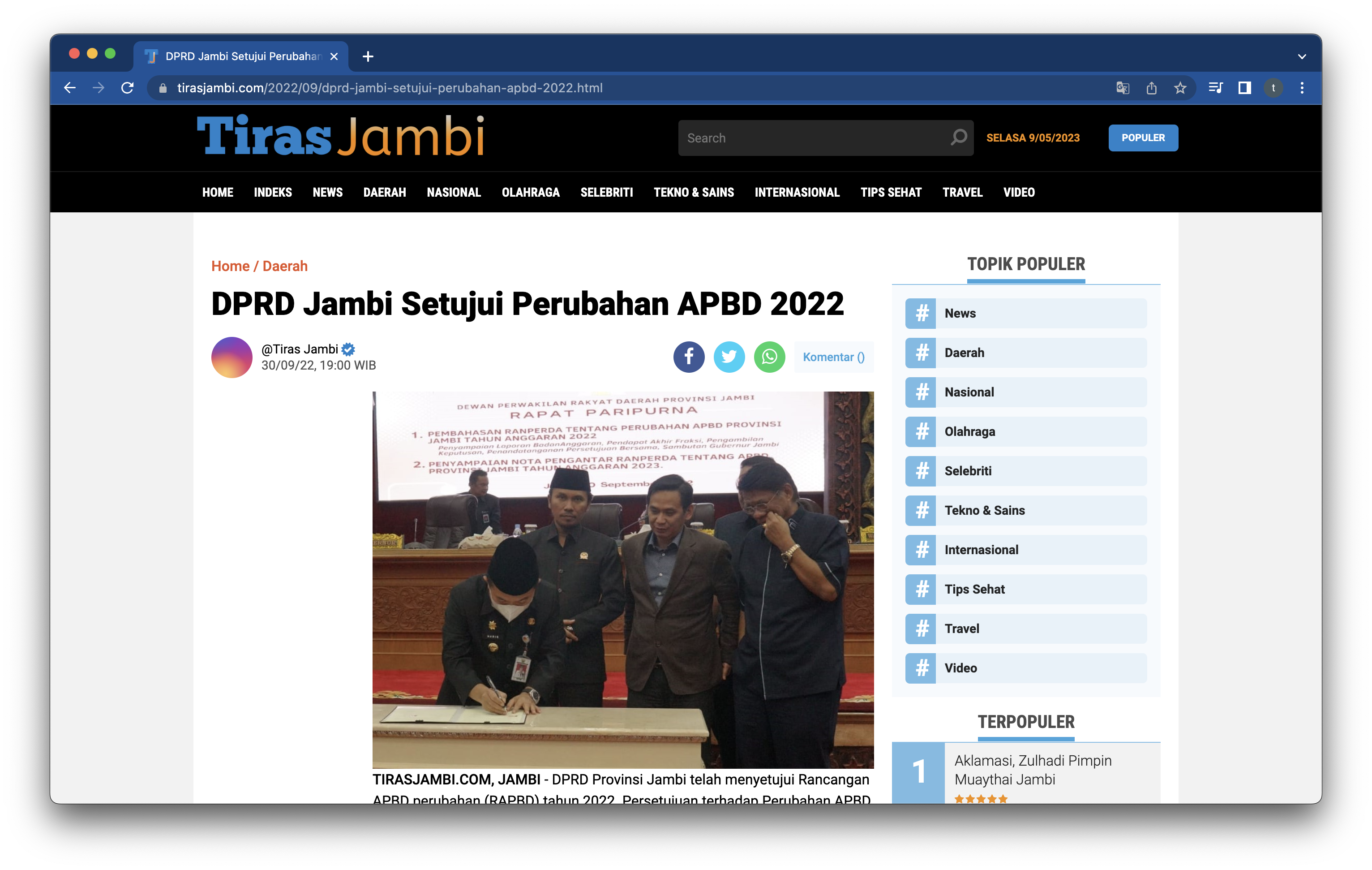Open NASIONAL in the navigation menu

tap(454, 192)
